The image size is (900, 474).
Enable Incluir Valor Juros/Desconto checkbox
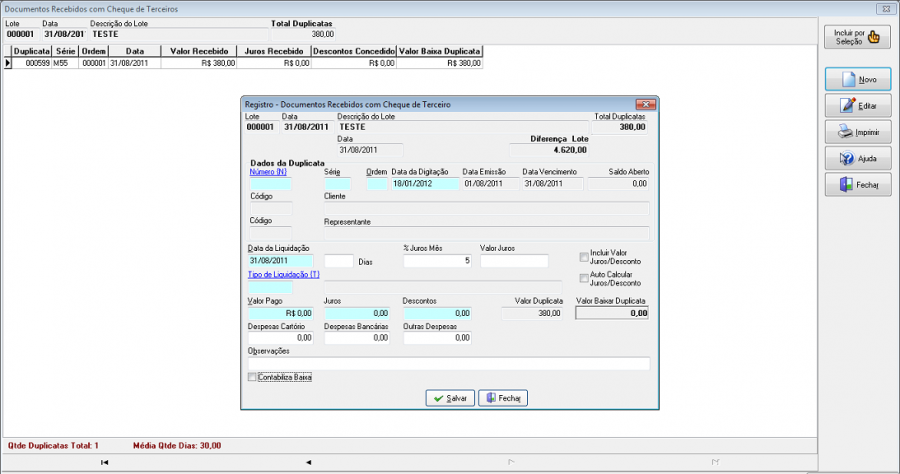pyautogui.click(x=584, y=257)
